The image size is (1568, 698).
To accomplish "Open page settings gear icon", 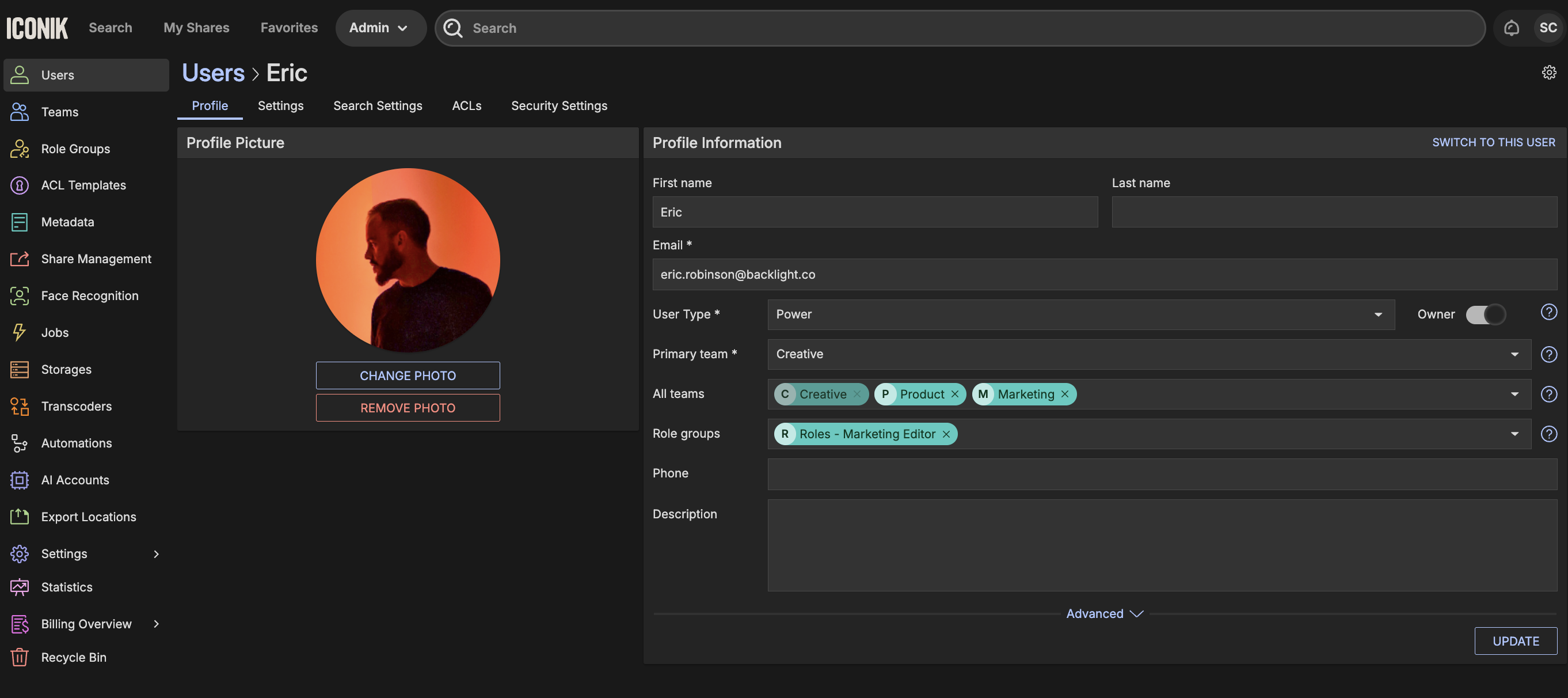I will (x=1548, y=73).
